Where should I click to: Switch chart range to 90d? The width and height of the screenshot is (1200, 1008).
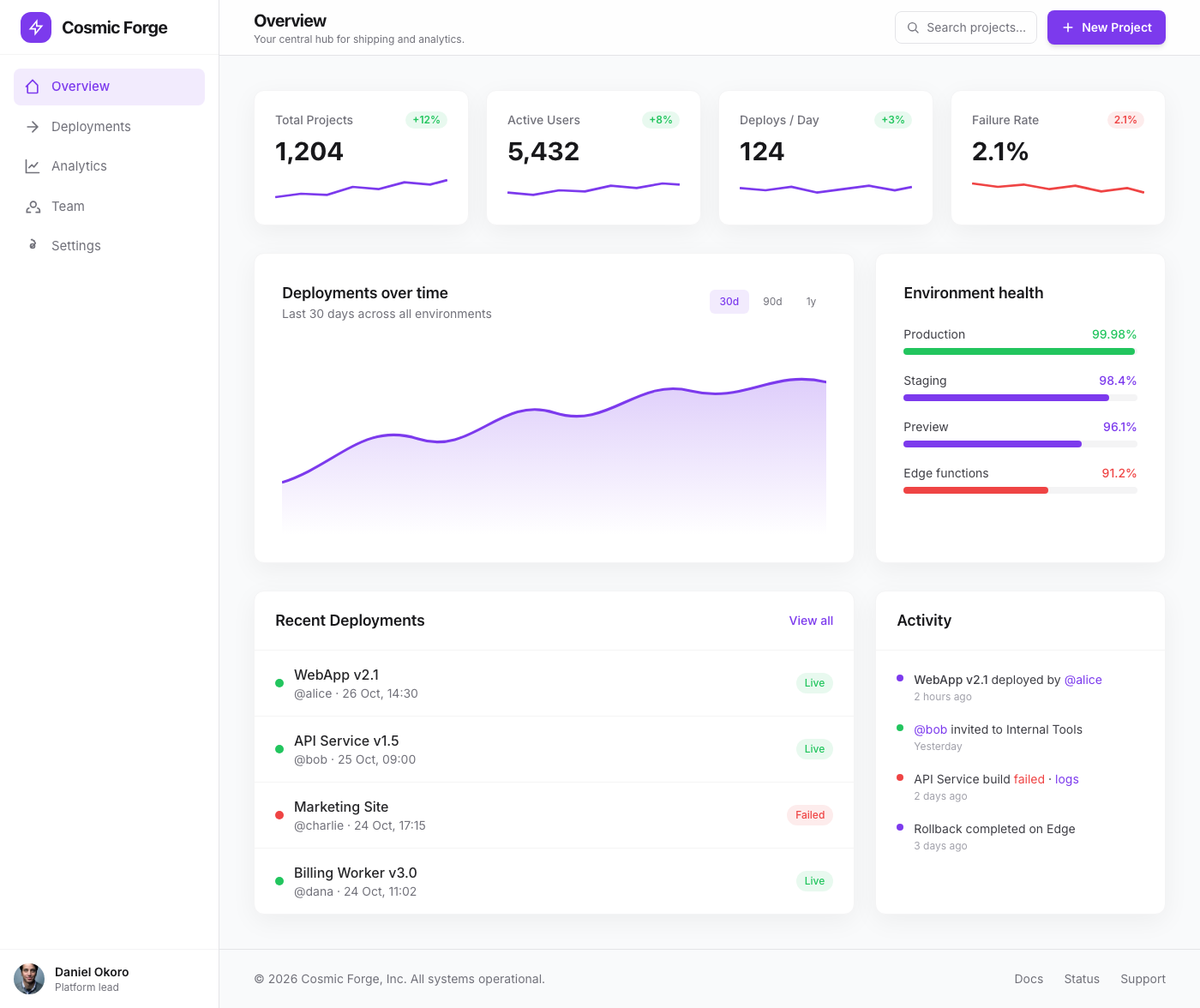(772, 302)
